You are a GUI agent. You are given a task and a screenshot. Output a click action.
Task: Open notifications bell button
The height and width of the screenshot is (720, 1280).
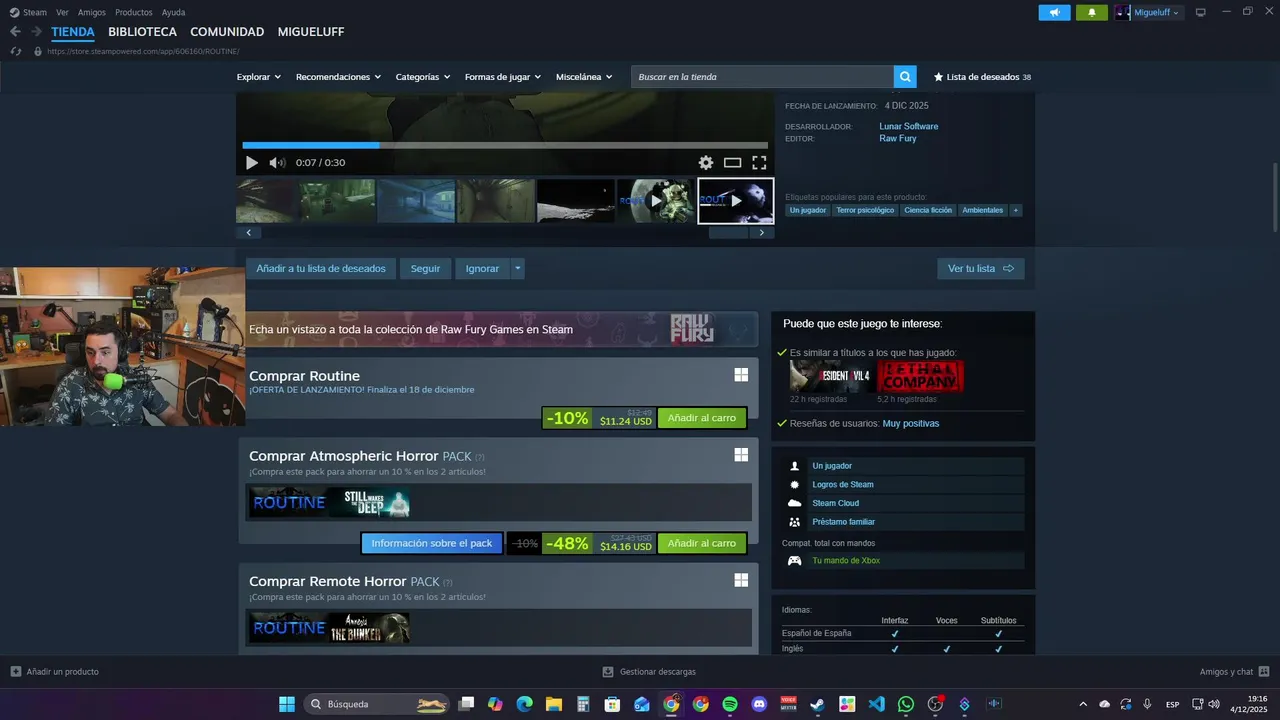[x=1091, y=12]
